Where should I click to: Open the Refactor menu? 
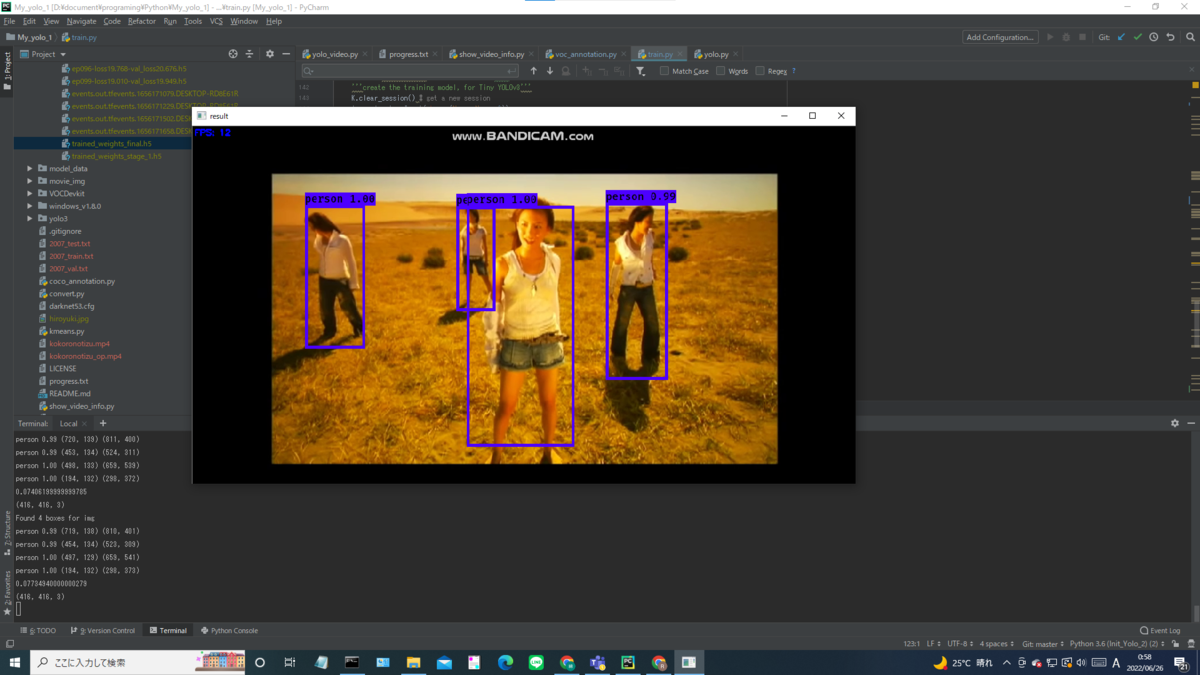pos(141,21)
